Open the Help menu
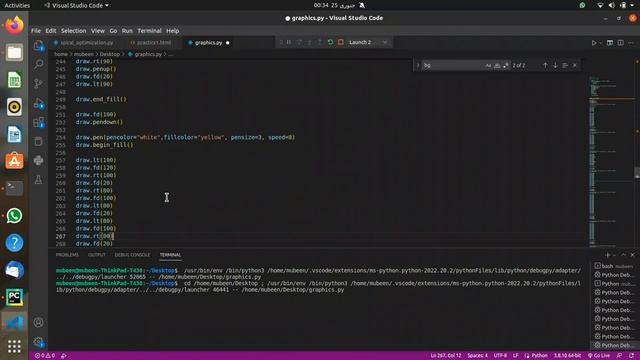This screenshot has height=360, width=640. (172, 31)
